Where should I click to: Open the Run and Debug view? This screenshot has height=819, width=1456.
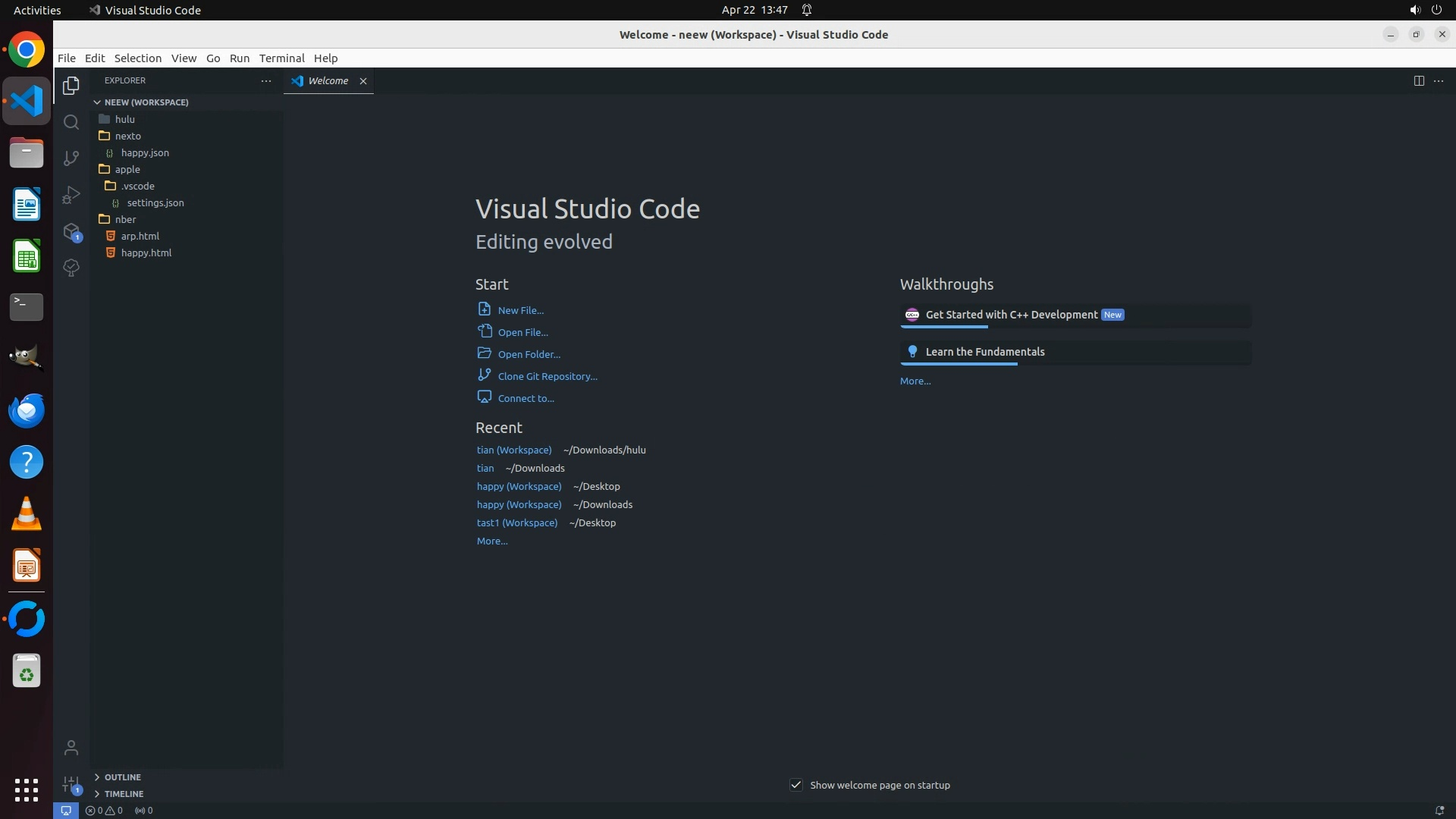[x=71, y=195]
